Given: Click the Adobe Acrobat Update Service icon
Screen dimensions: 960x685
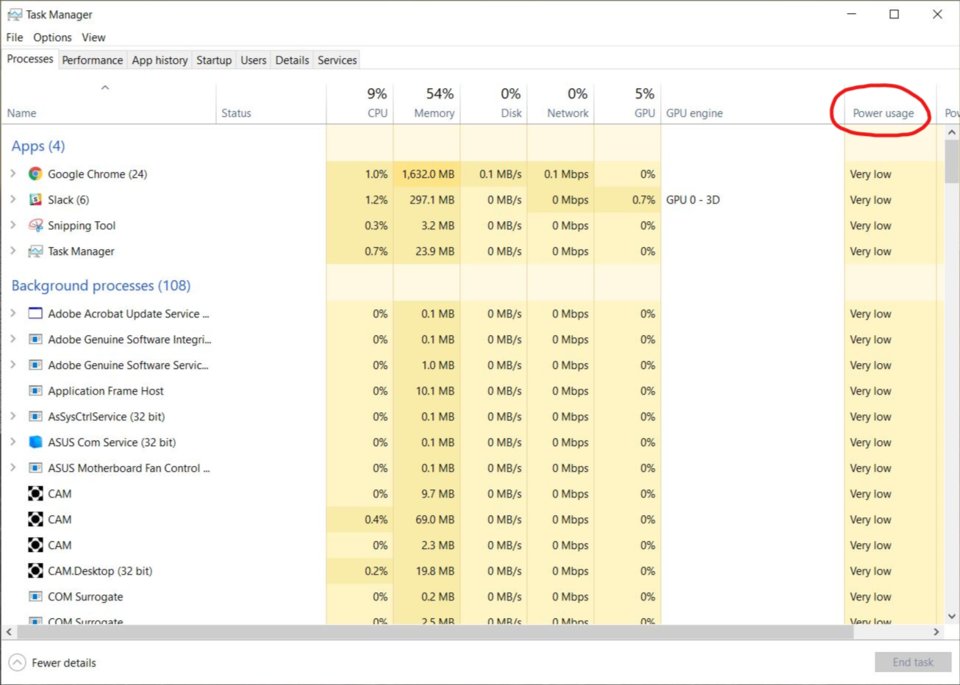Looking at the screenshot, I should pos(36,314).
